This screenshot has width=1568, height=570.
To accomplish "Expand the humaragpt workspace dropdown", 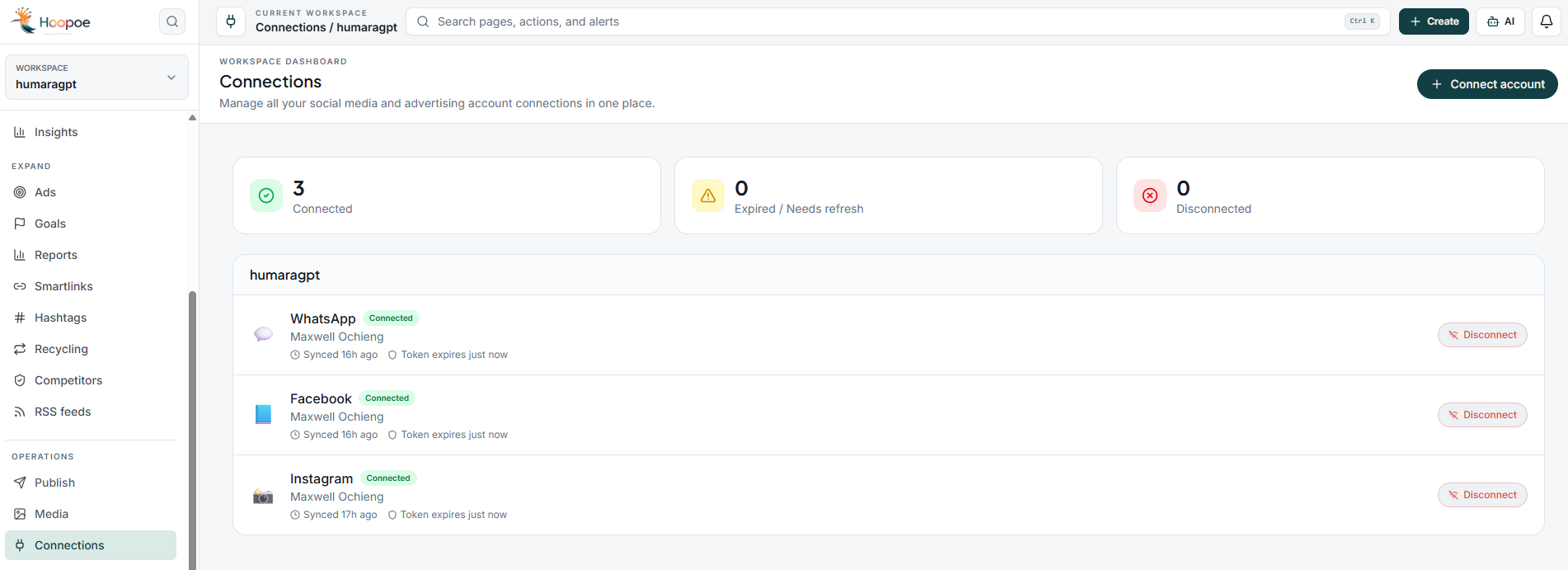I will 96,77.
